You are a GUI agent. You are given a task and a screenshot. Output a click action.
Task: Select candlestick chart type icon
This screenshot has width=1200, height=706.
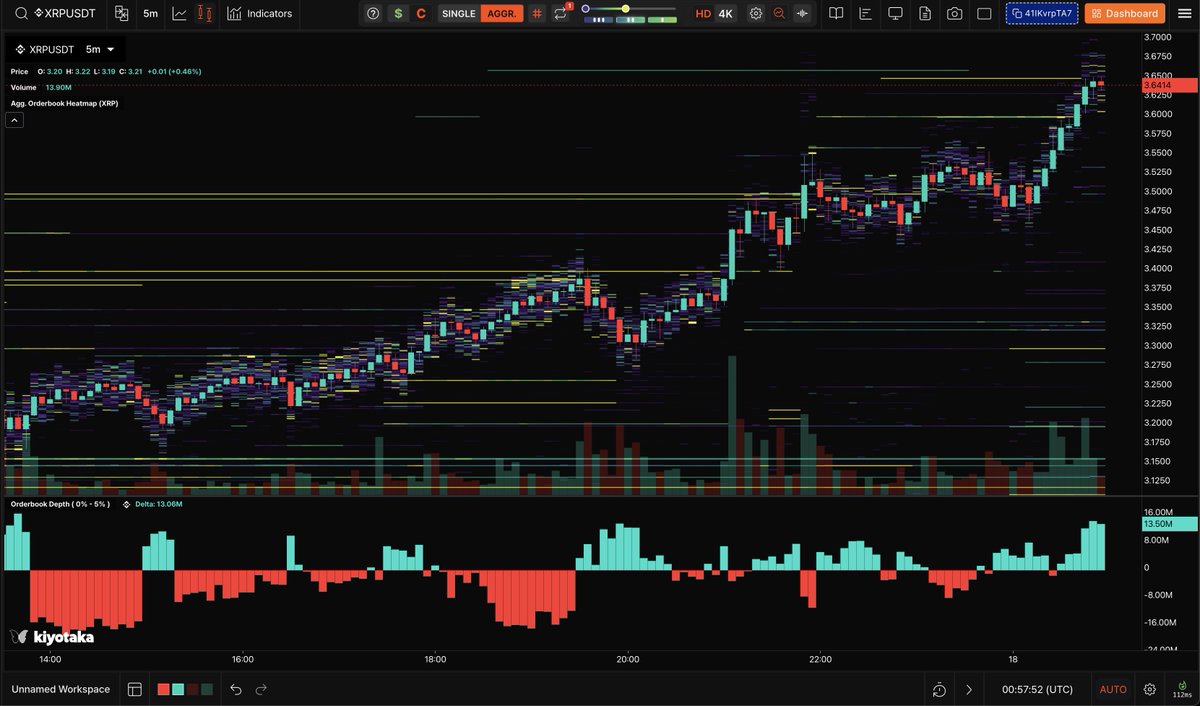click(x=205, y=14)
